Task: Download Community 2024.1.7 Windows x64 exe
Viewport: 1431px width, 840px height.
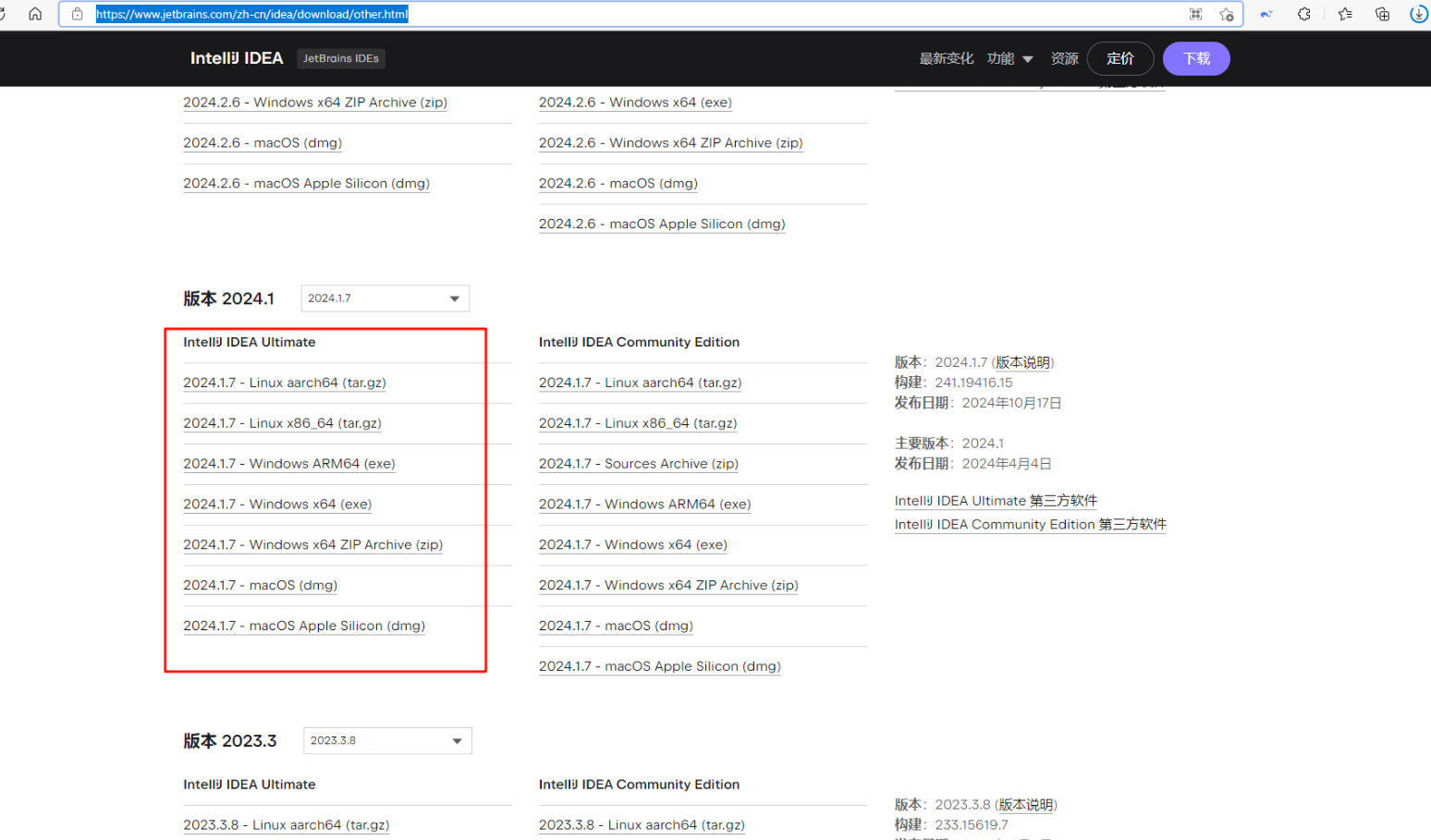Action: click(x=633, y=545)
